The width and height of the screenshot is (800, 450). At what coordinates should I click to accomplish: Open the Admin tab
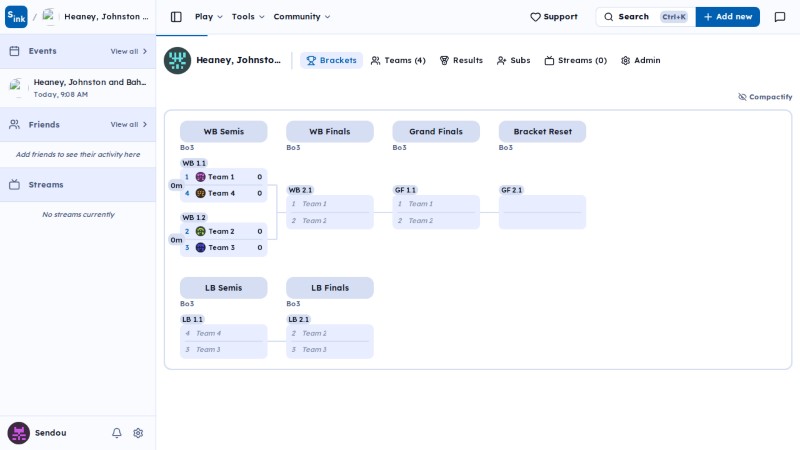point(640,60)
